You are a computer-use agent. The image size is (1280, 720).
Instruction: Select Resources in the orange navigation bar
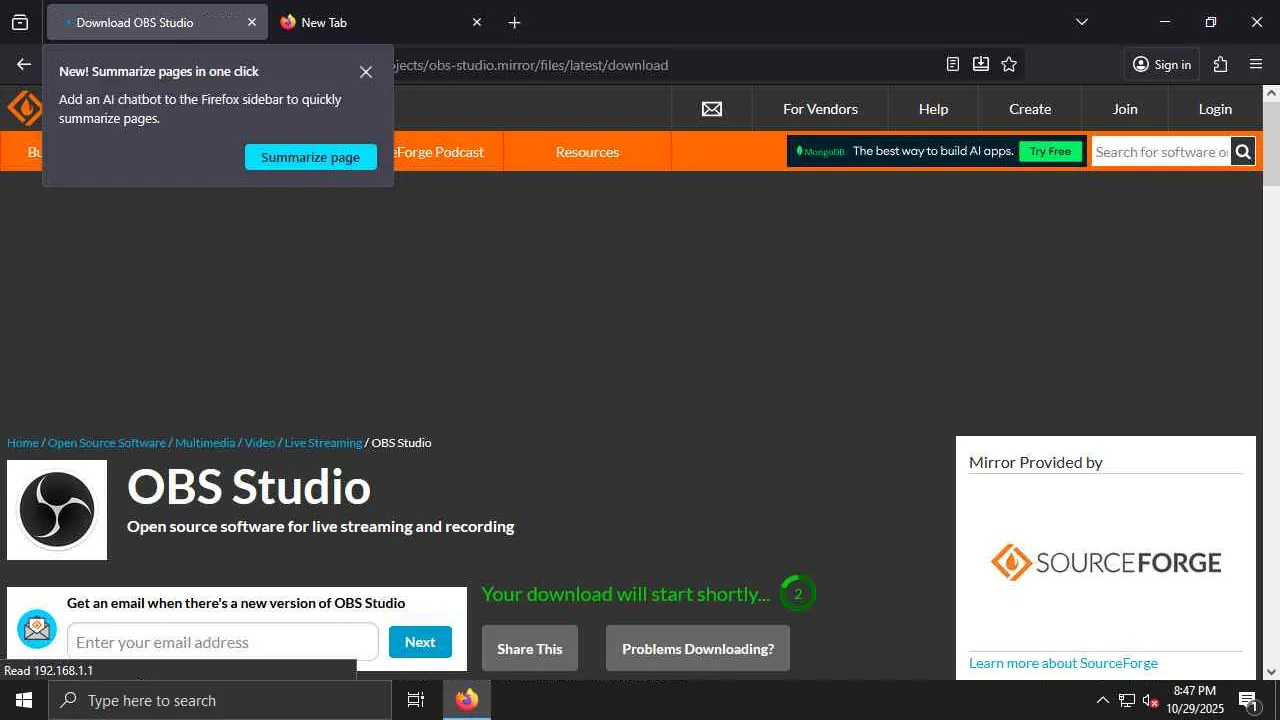click(587, 152)
